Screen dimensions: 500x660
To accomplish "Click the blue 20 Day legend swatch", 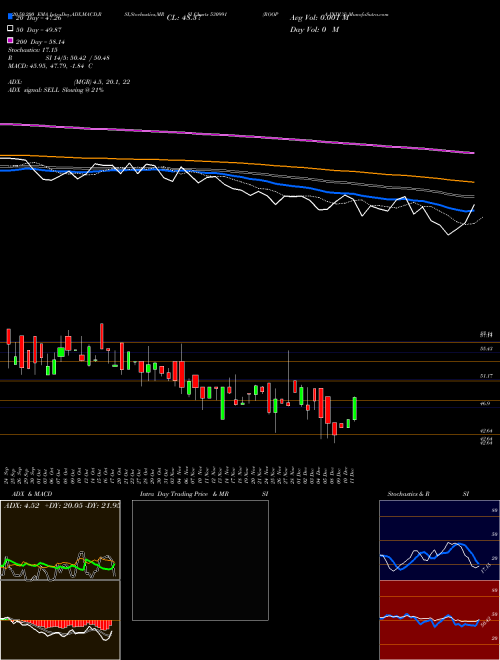I will click(x=11, y=17).
